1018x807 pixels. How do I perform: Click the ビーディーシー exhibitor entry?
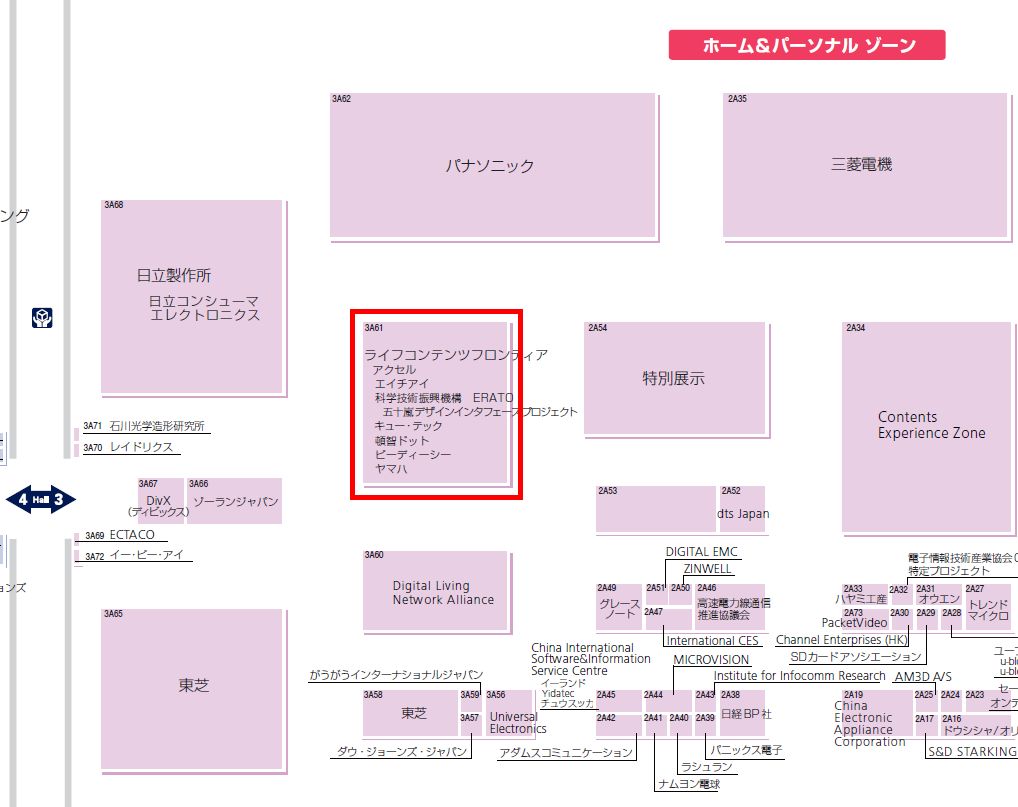[412, 454]
